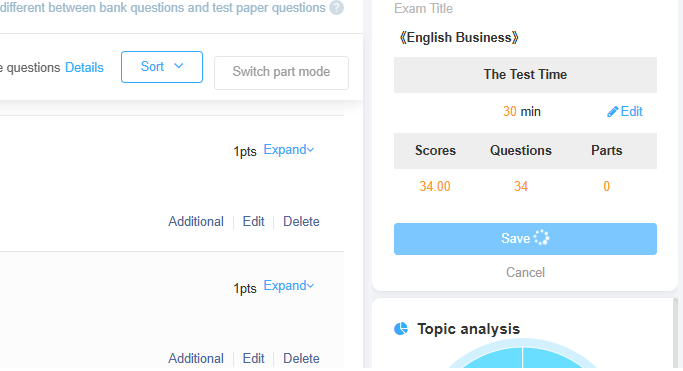The height and width of the screenshot is (371, 683).
Task: Click the loading spinner on Save button
Action: [x=541, y=238]
